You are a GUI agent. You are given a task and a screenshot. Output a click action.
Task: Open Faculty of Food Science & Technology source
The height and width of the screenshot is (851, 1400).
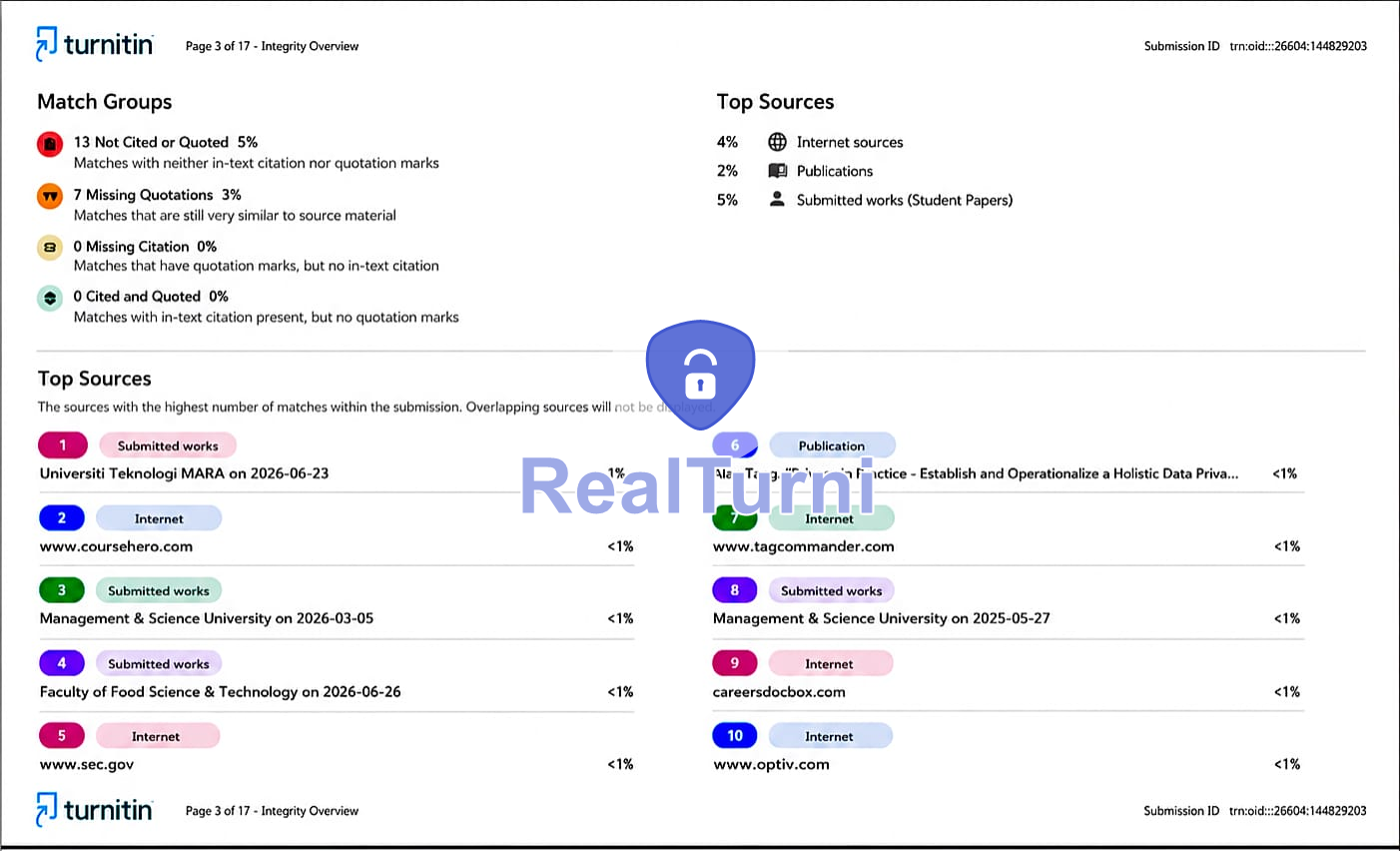(x=220, y=691)
